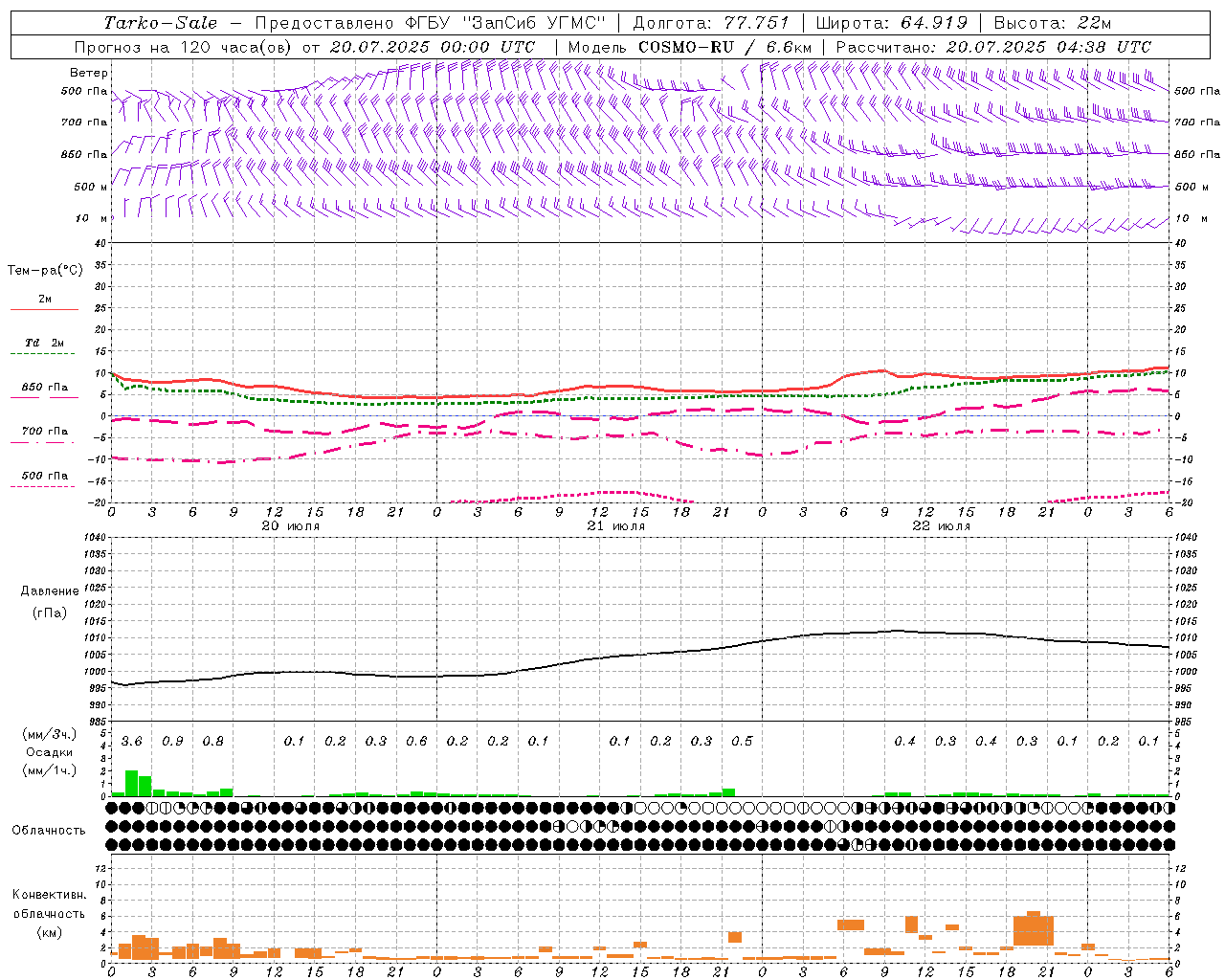The image size is (1225, 980).
Task: Click the tallest orange convective cloud bar
Action: (x=1034, y=928)
